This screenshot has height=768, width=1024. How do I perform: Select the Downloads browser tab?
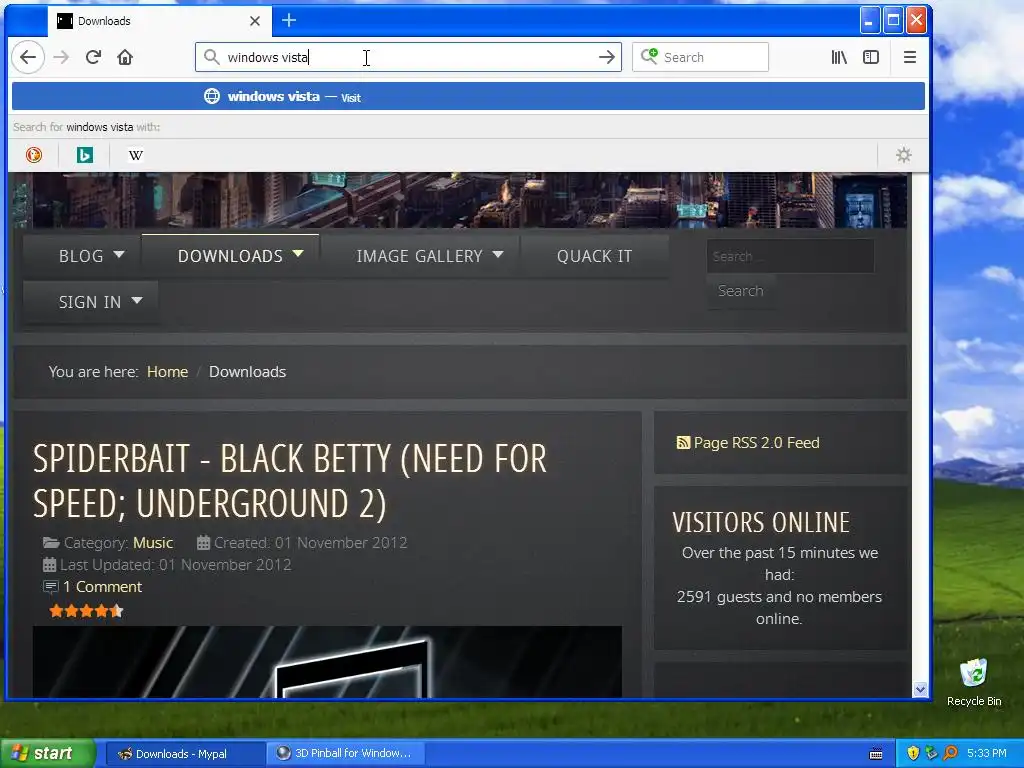coord(160,21)
